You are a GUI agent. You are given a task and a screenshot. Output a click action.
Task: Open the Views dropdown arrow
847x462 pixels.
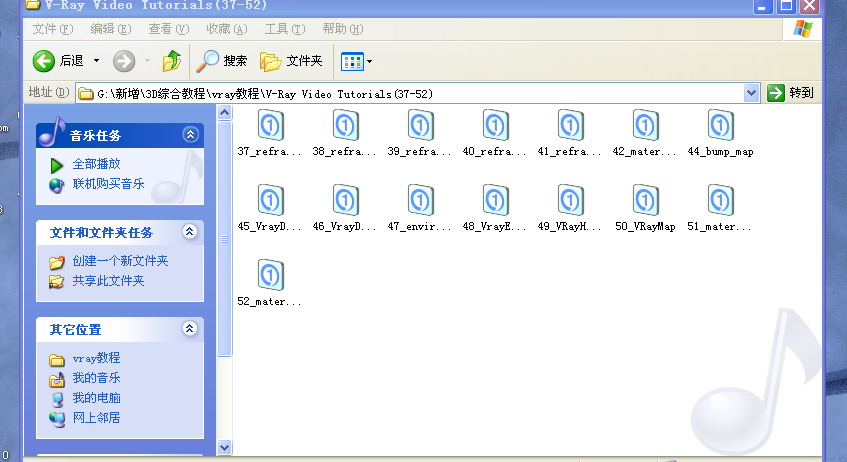coord(369,62)
